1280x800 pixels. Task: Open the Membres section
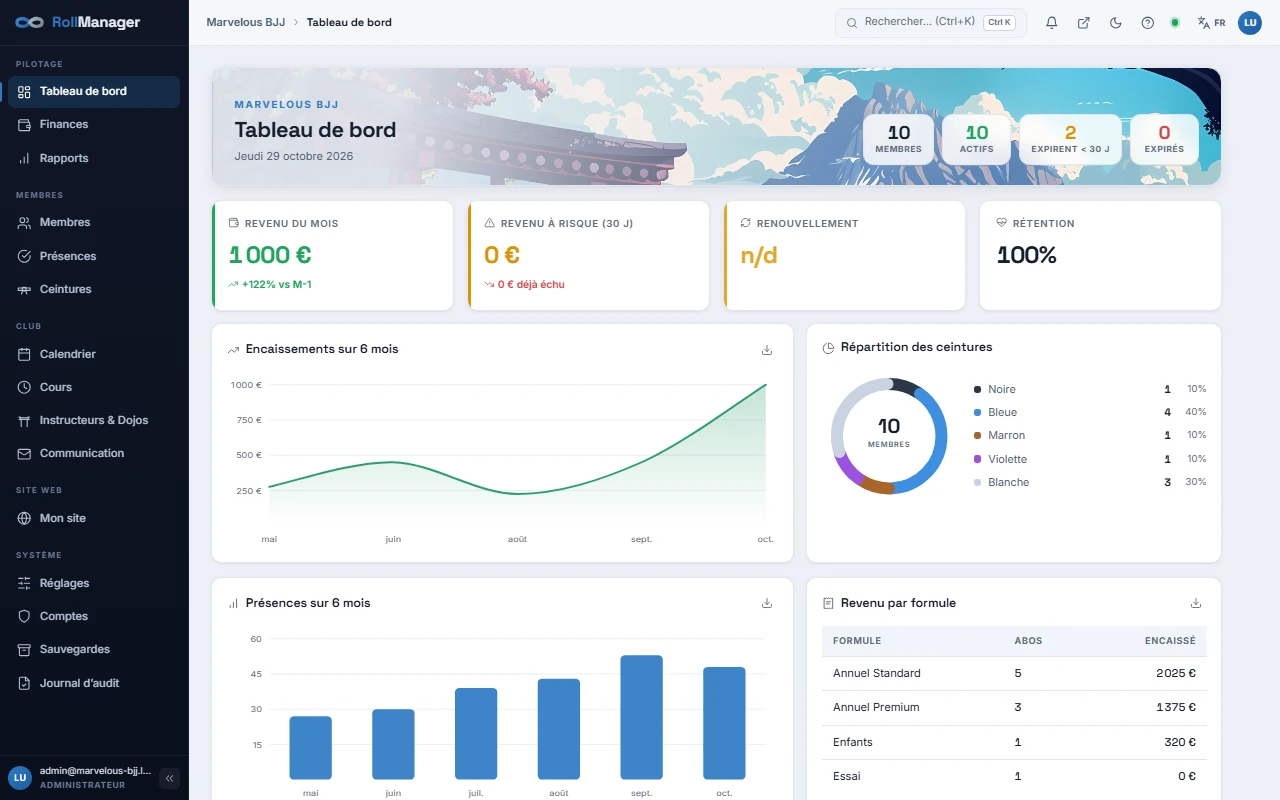94,223
